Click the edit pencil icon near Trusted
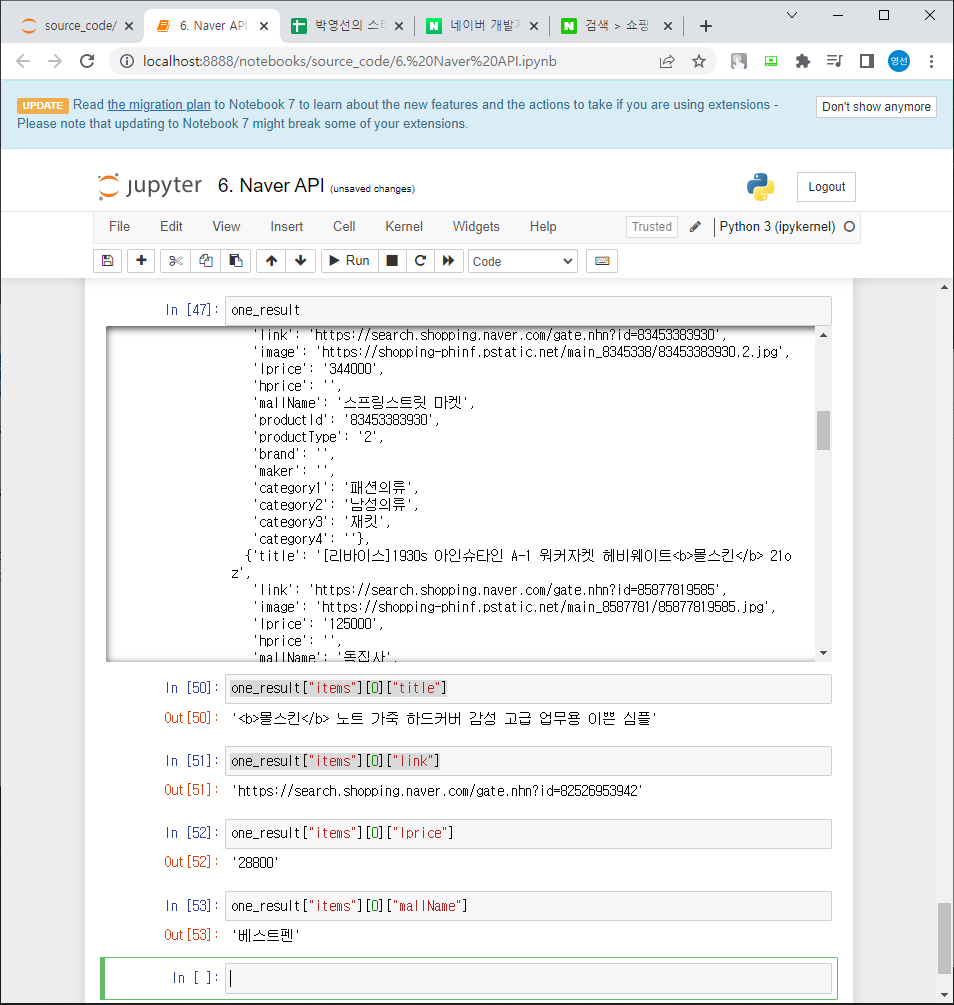 [695, 227]
